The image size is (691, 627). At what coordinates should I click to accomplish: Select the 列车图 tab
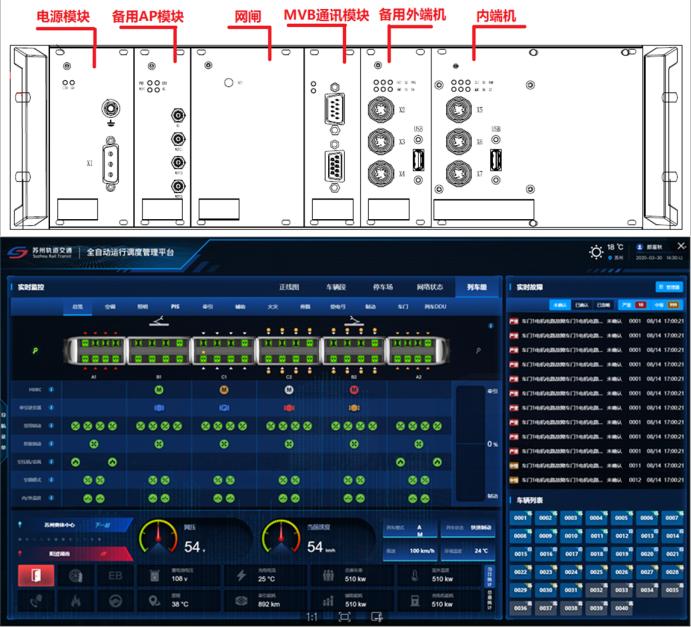tap(477, 287)
